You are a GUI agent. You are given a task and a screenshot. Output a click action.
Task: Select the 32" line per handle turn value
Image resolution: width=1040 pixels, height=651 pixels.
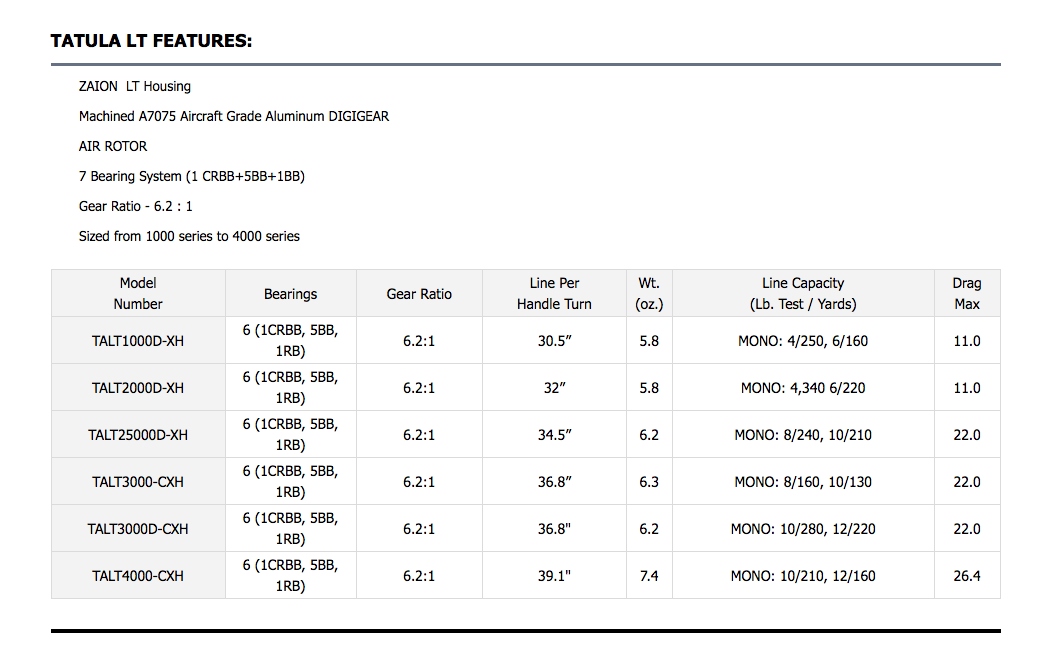(x=554, y=388)
